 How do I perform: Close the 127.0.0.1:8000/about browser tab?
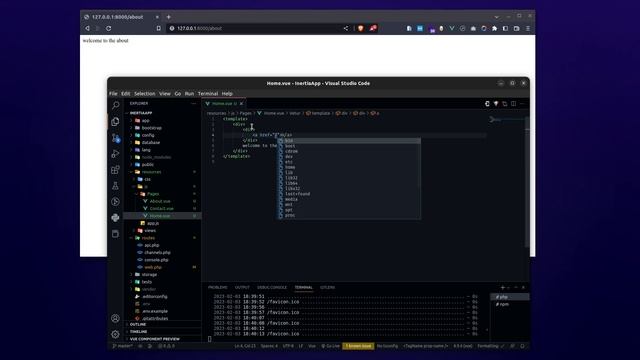coord(157,17)
